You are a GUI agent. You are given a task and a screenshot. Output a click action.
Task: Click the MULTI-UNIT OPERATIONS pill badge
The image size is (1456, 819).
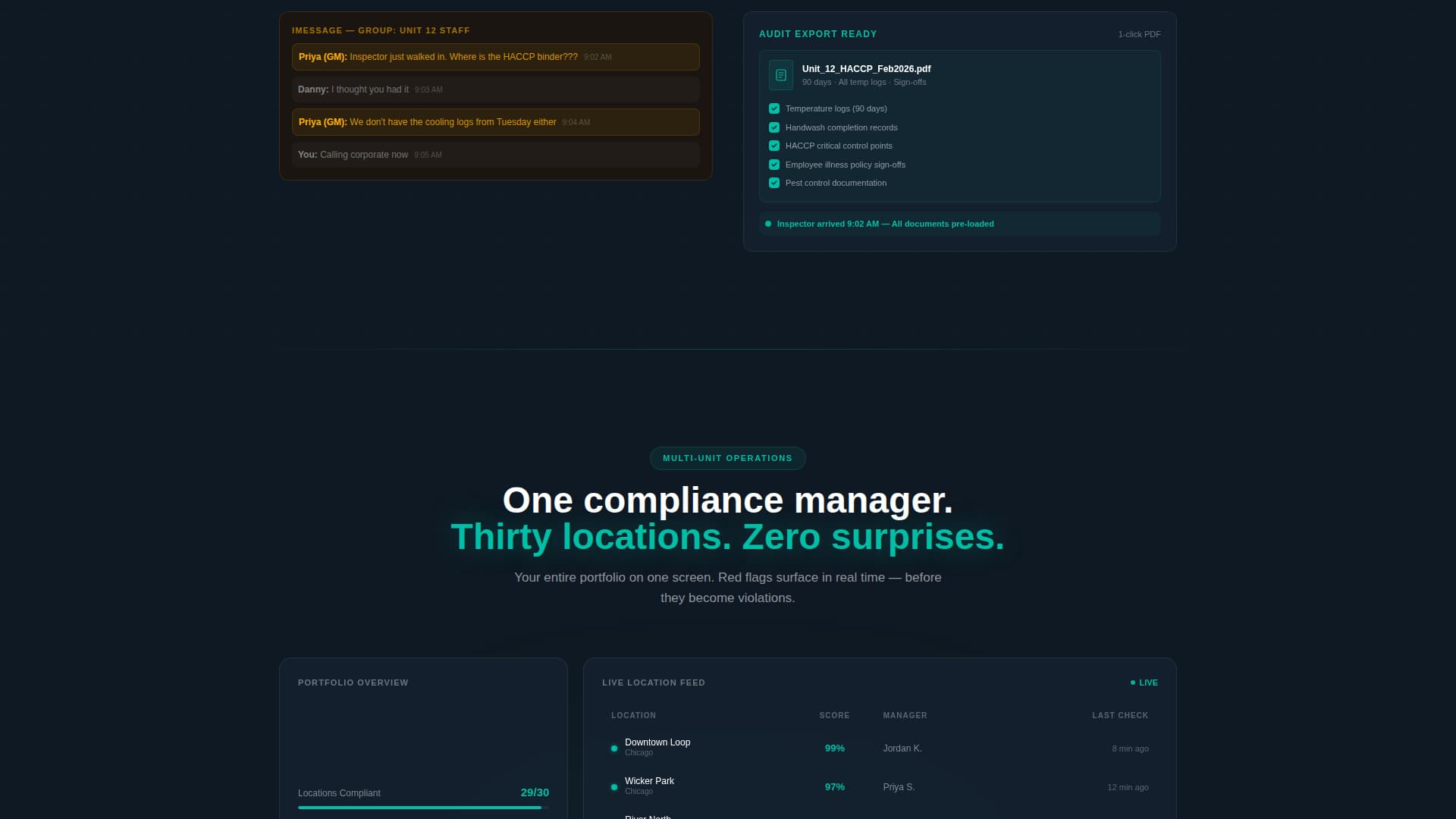[x=727, y=458]
